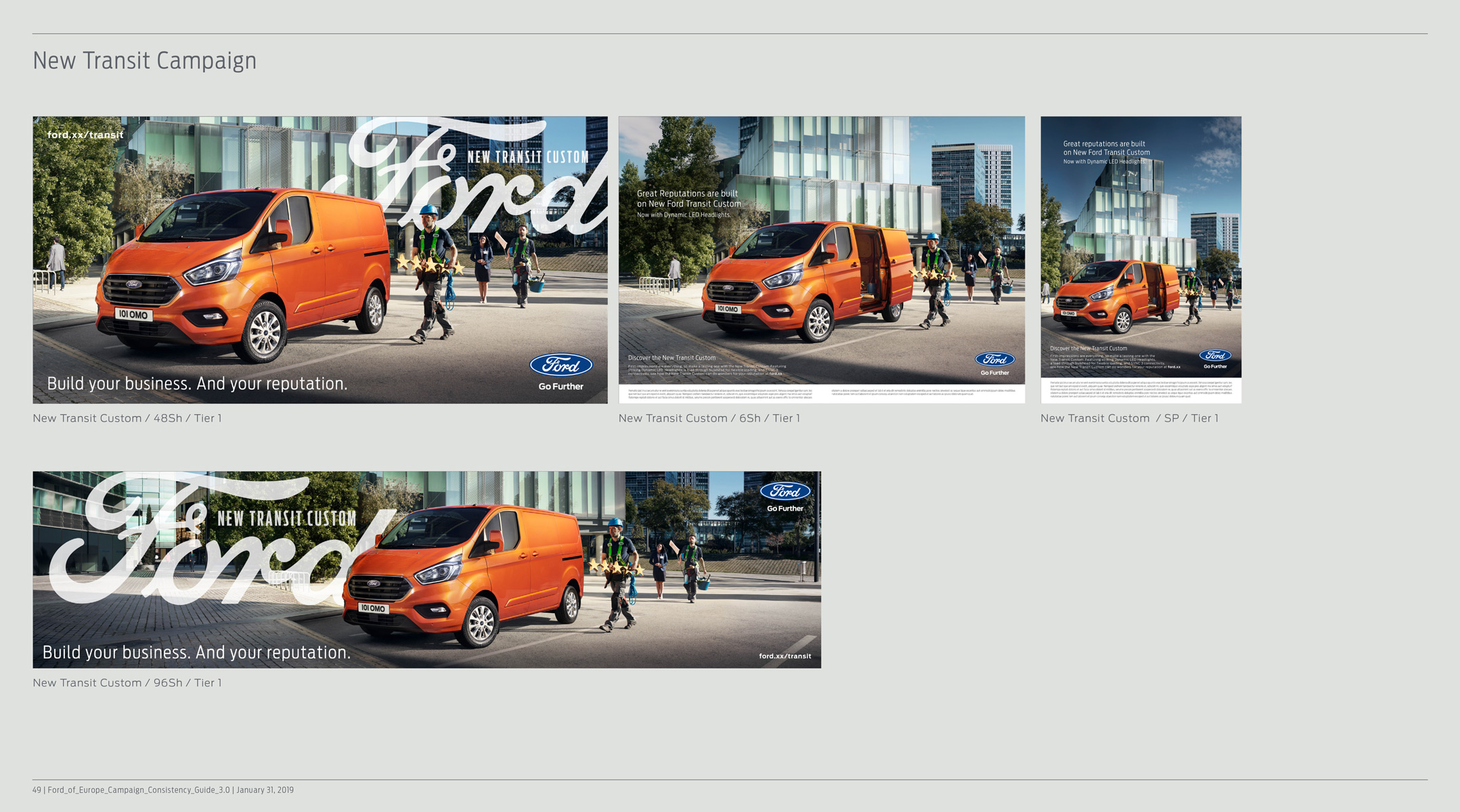Select caption 'New Transit Custom / 6Sh / Tier 1'
This screenshot has height=812, width=1460.
[x=709, y=418]
